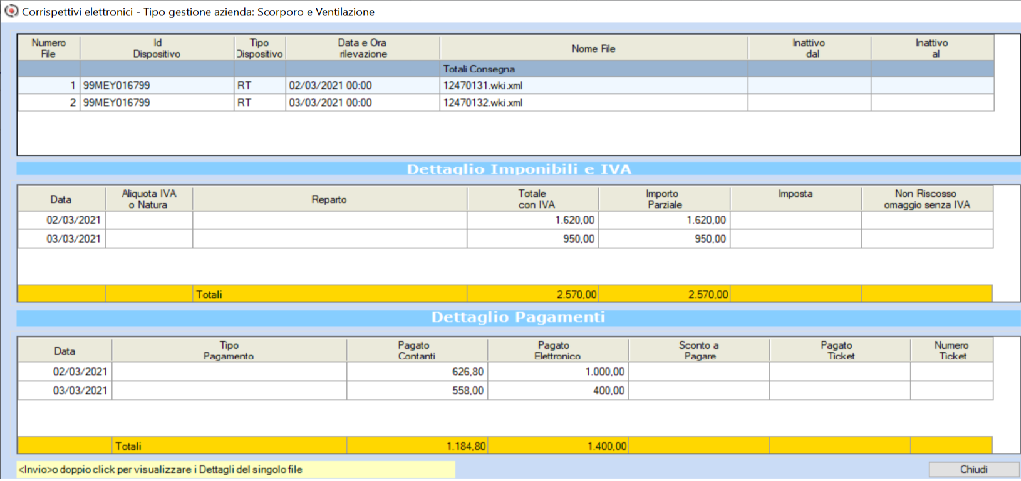Click the 1.400,00 electronic total
Image resolution: width=1021 pixels, height=481 pixels.
click(607, 447)
